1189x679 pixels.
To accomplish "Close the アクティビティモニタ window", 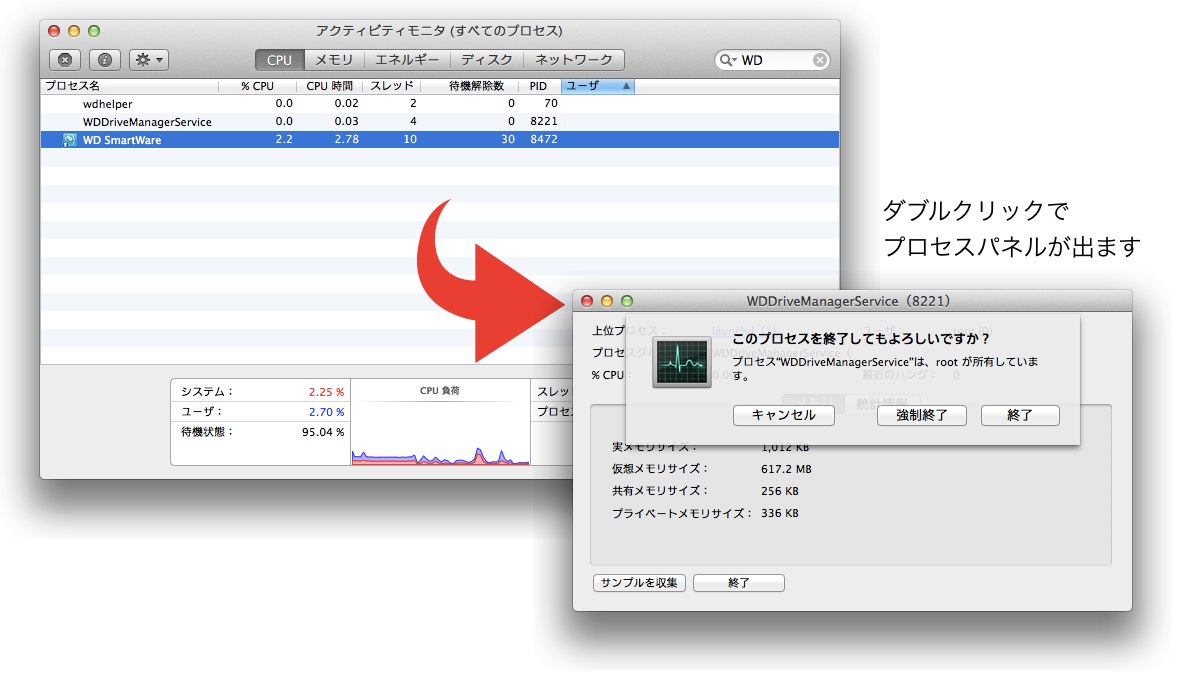I will pyautogui.click(x=54, y=31).
